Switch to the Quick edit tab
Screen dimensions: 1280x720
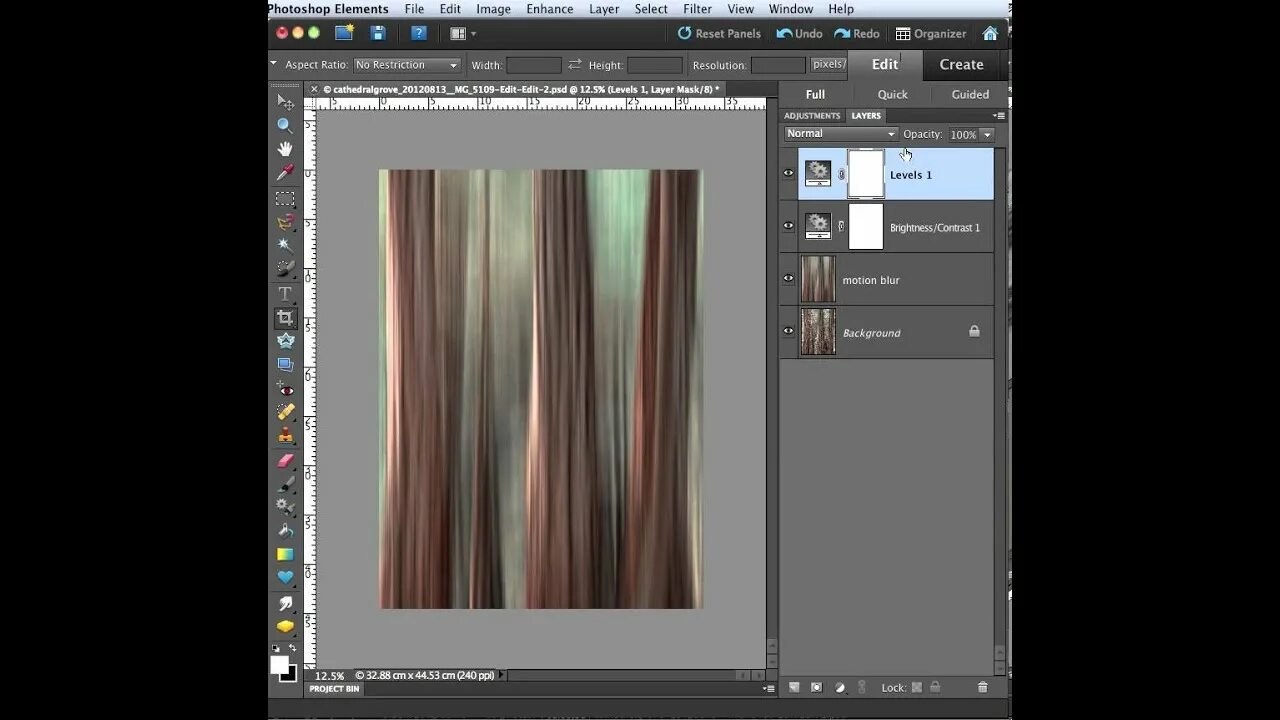pos(892,95)
